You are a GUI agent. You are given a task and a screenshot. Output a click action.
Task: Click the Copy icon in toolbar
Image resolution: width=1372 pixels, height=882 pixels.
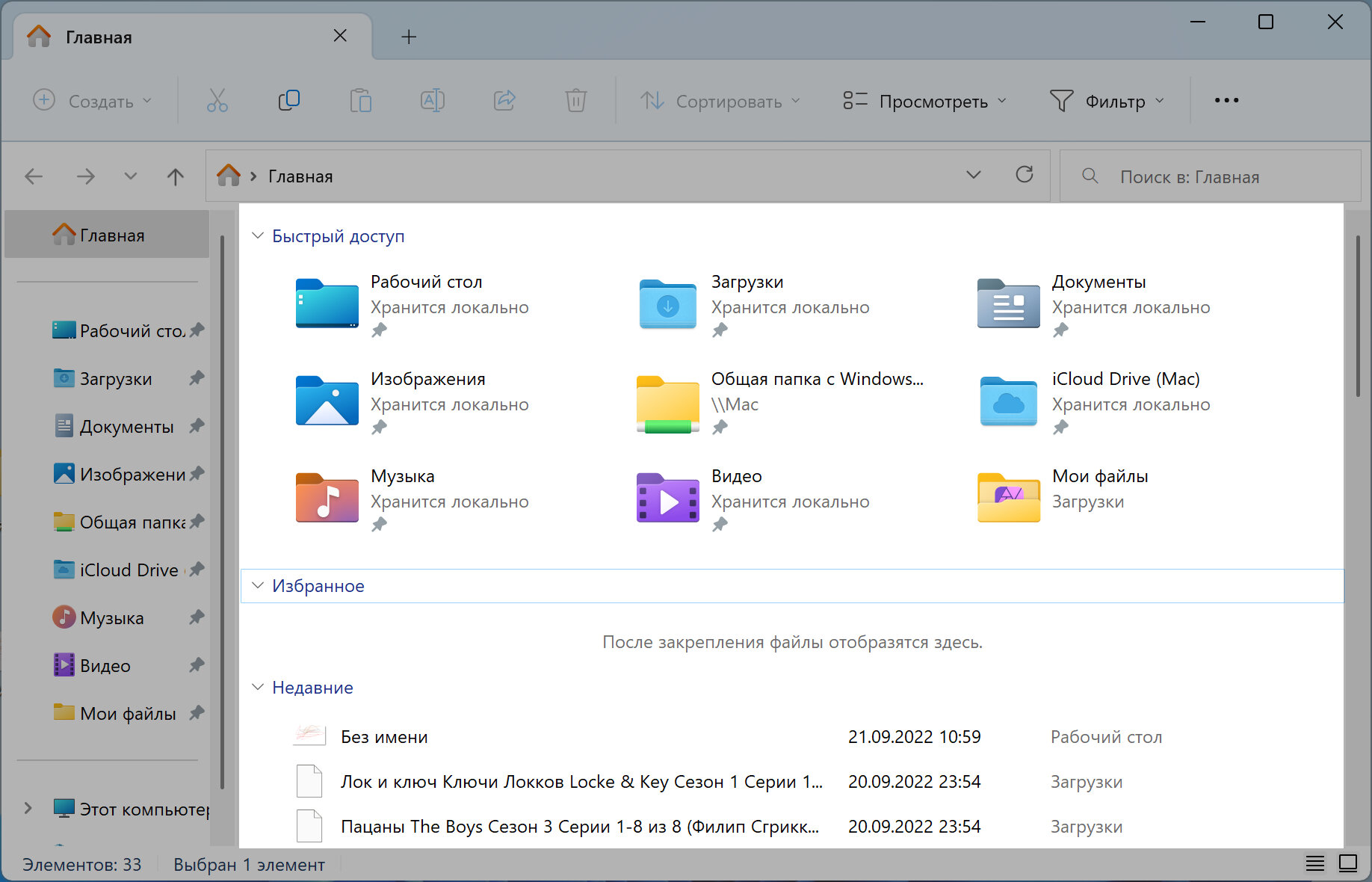[x=288, y=100]
